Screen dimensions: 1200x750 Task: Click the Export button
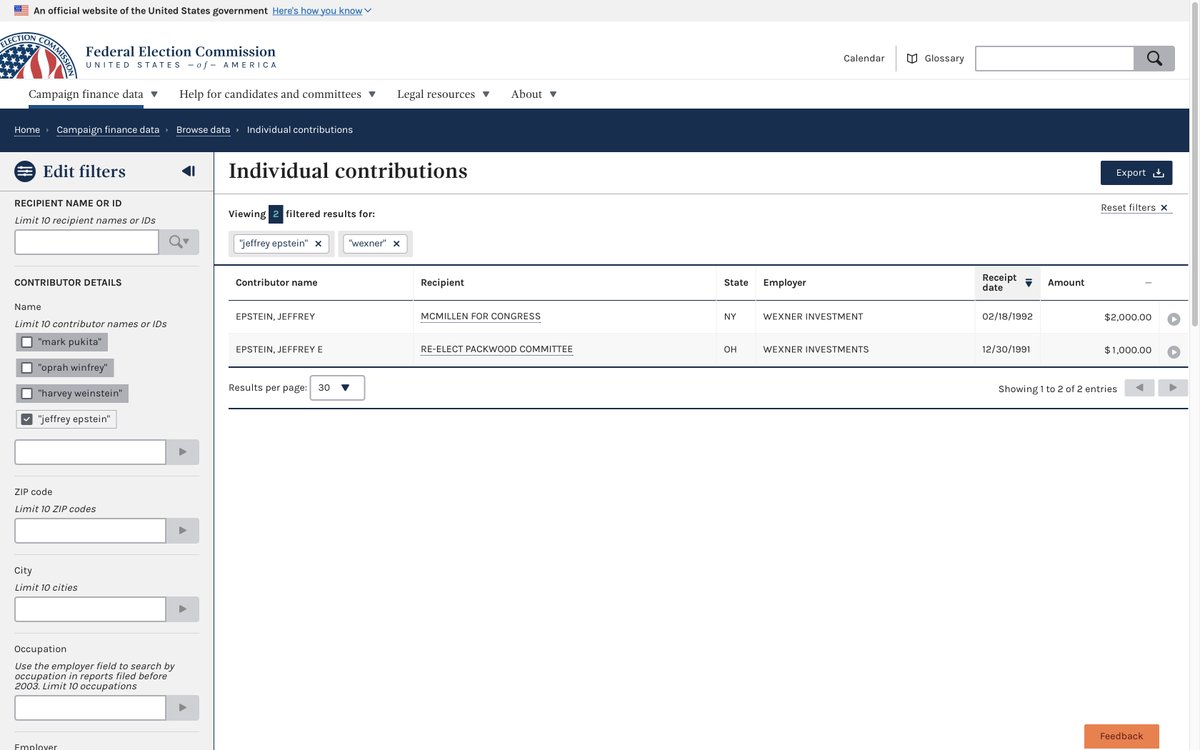point(1136,173)
